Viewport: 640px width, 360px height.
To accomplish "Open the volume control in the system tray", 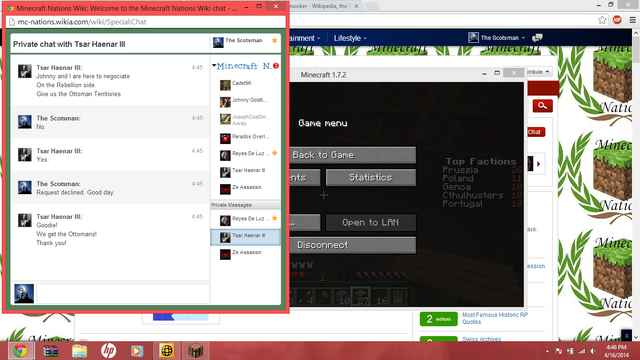I will [x=593, y=351].
